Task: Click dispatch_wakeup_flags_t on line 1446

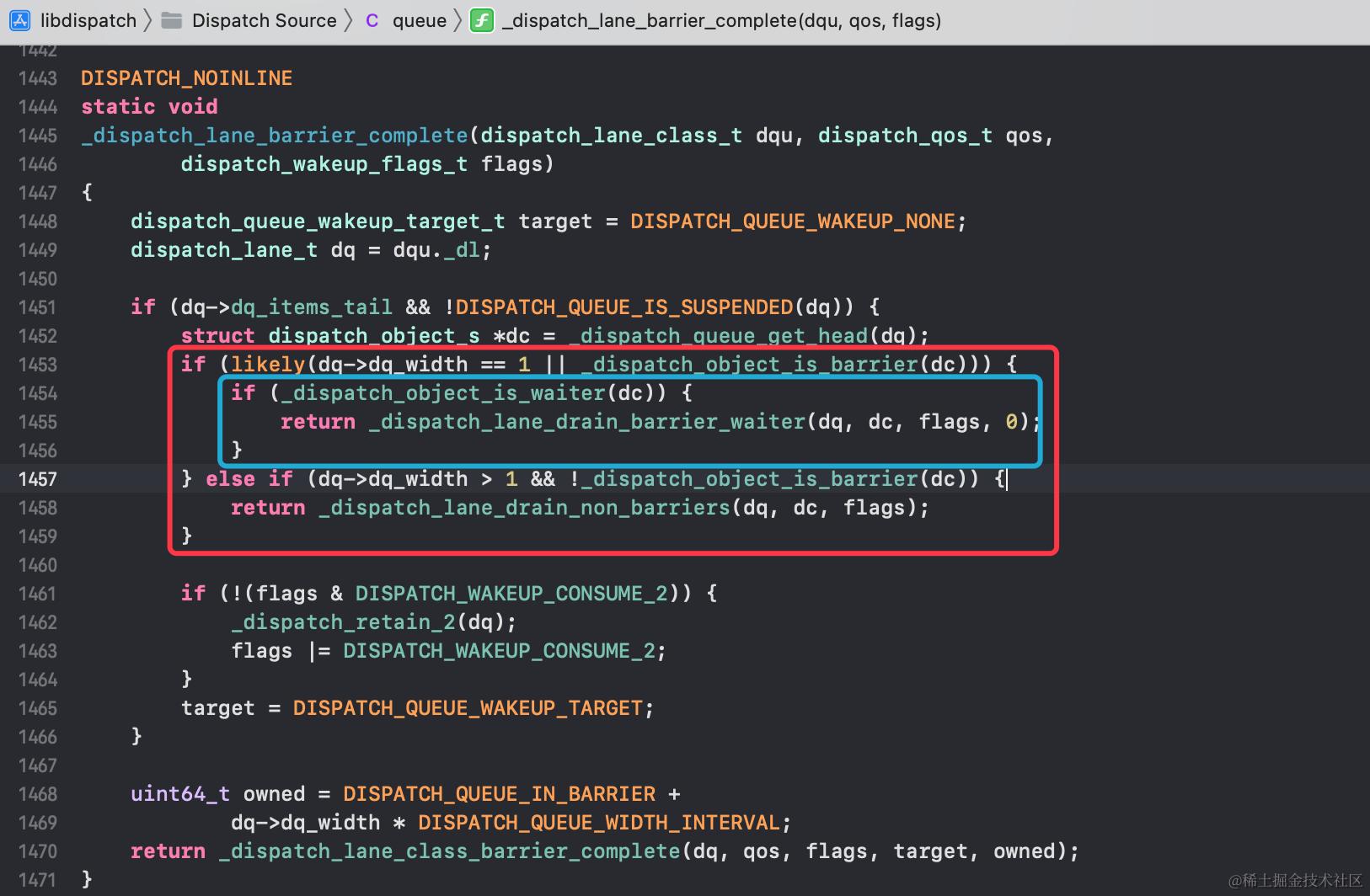Action: pos(324,164)
